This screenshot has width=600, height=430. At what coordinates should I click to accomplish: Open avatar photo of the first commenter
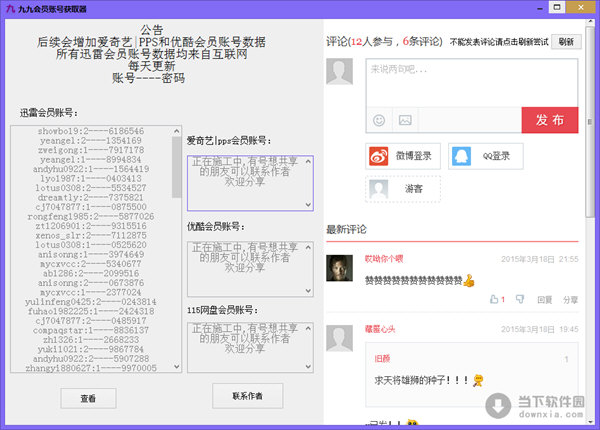coord(339,268)
